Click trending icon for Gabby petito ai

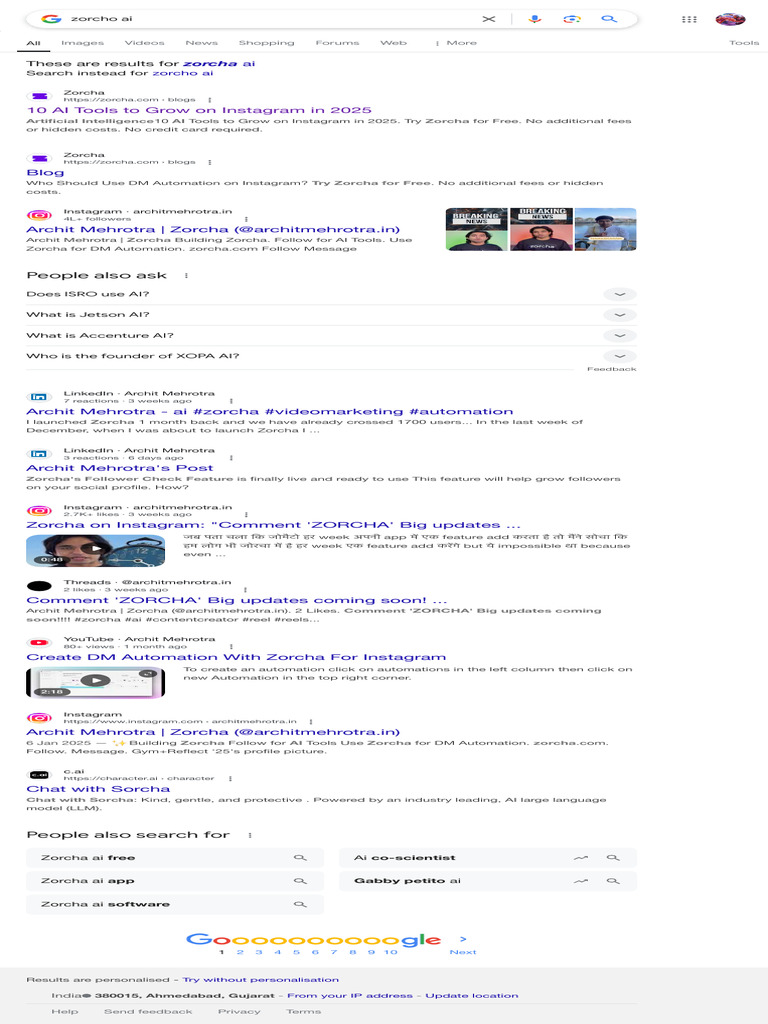coord(581,881)
